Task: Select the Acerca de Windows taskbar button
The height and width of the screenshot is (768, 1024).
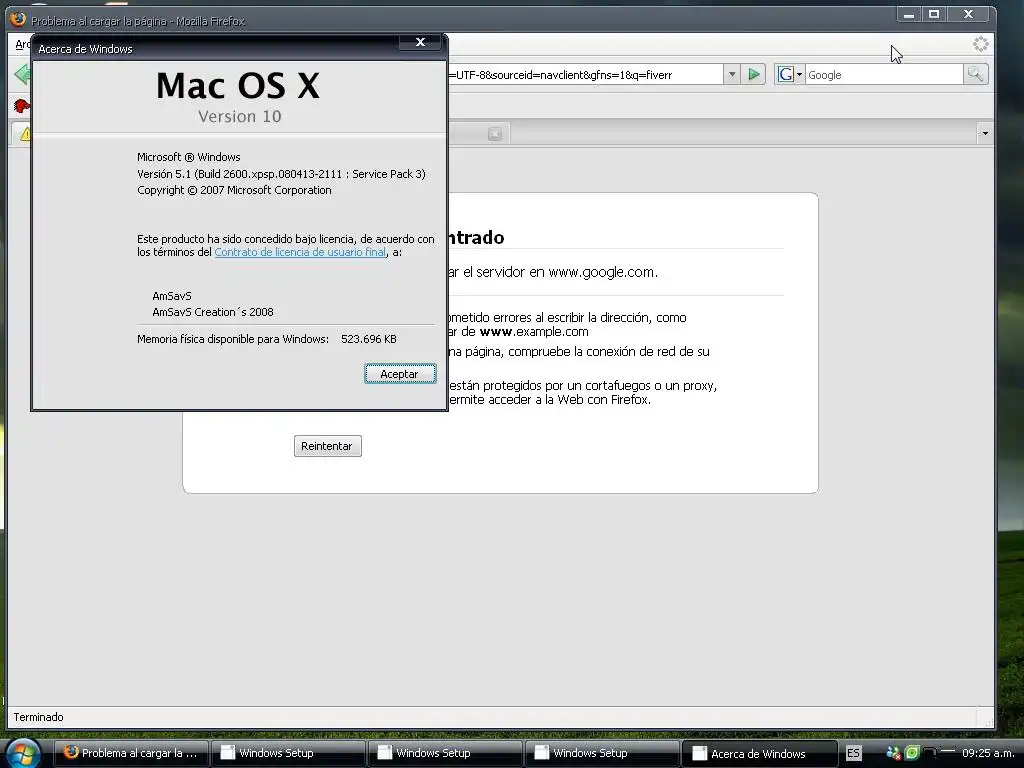Action: [x=760, y=753]
